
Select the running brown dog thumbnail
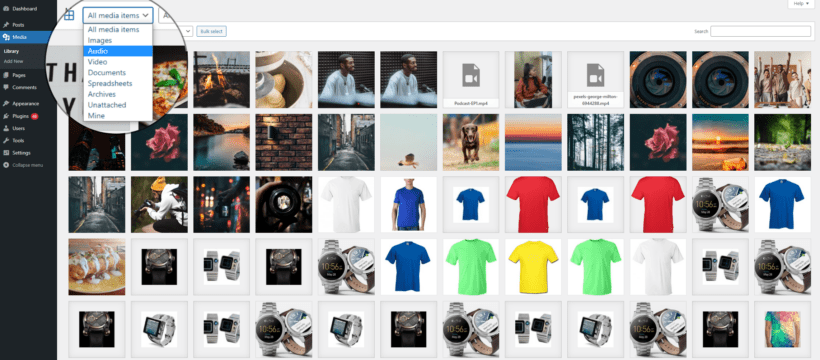point(471,142)
